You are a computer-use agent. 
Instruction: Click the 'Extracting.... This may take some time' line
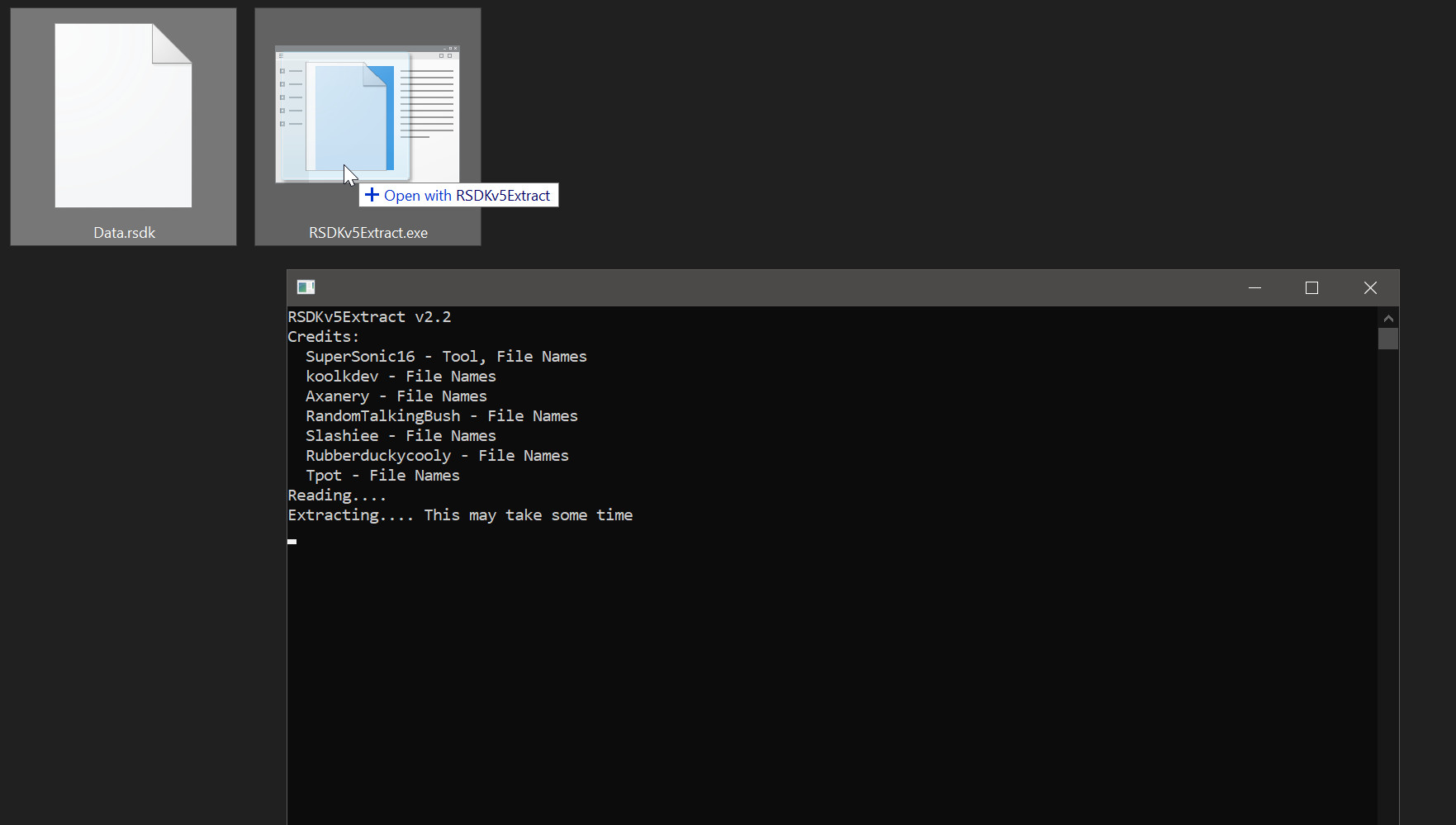point(460,515)
